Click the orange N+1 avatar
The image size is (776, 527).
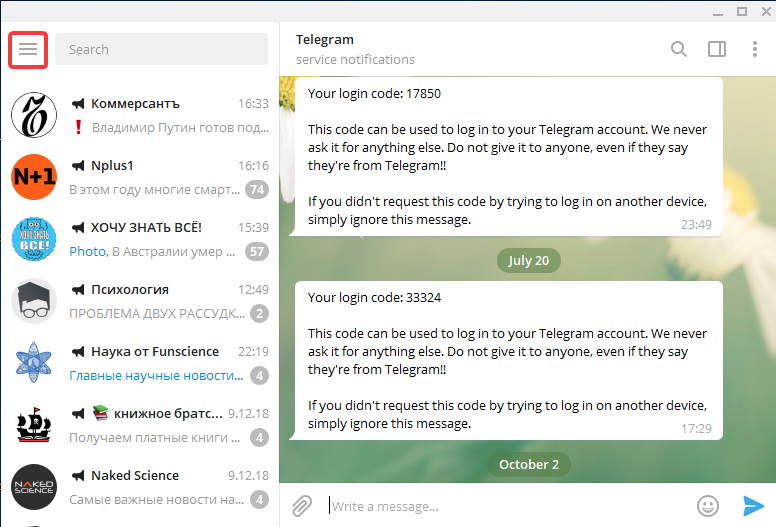[x=34, y=177]
